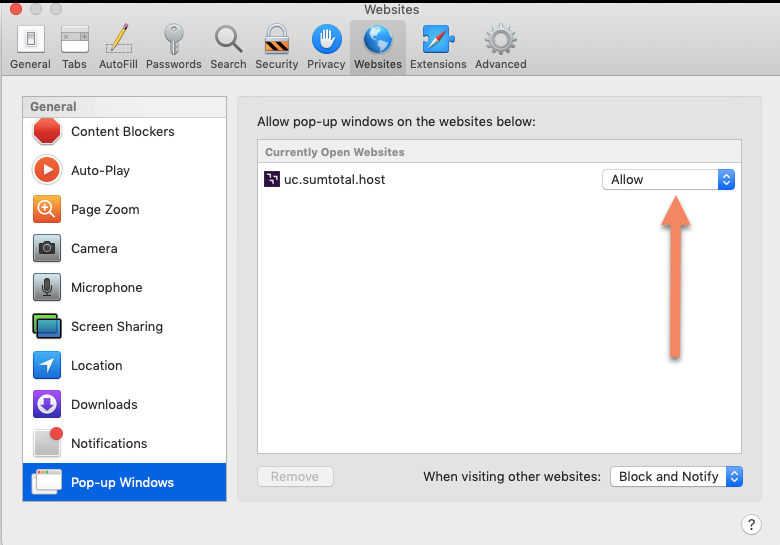780x545 pixels.
Task: Select the Auto-Play play icon
Action: pos(47,170)
